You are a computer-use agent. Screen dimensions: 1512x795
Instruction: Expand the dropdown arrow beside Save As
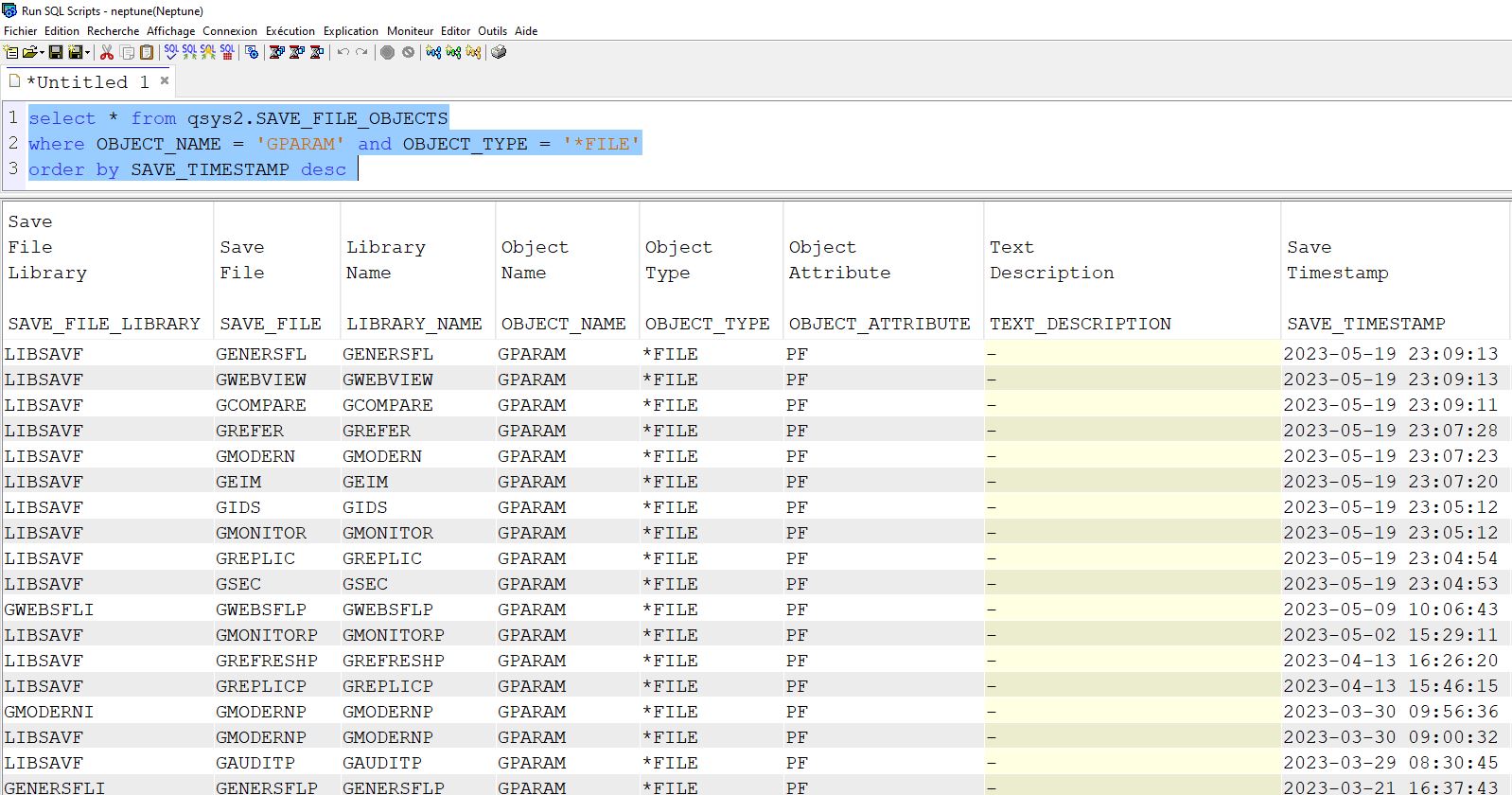87,52
